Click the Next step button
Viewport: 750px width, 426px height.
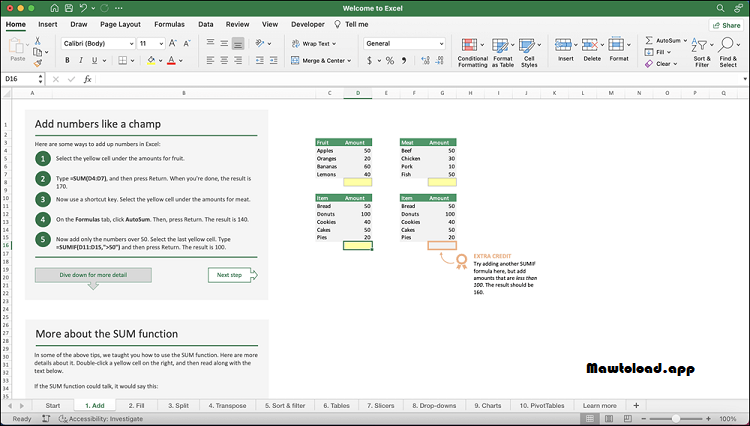[x=233, y=275]
